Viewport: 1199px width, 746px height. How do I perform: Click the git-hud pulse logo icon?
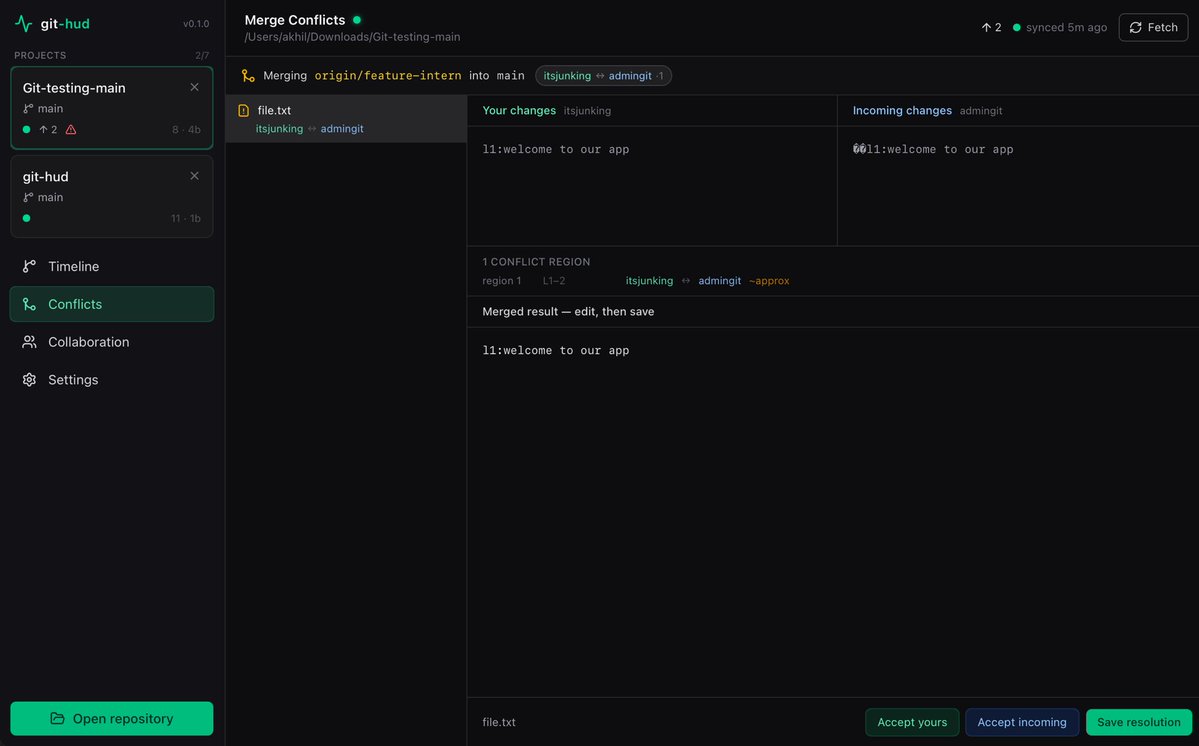click(x=24, y=24)
